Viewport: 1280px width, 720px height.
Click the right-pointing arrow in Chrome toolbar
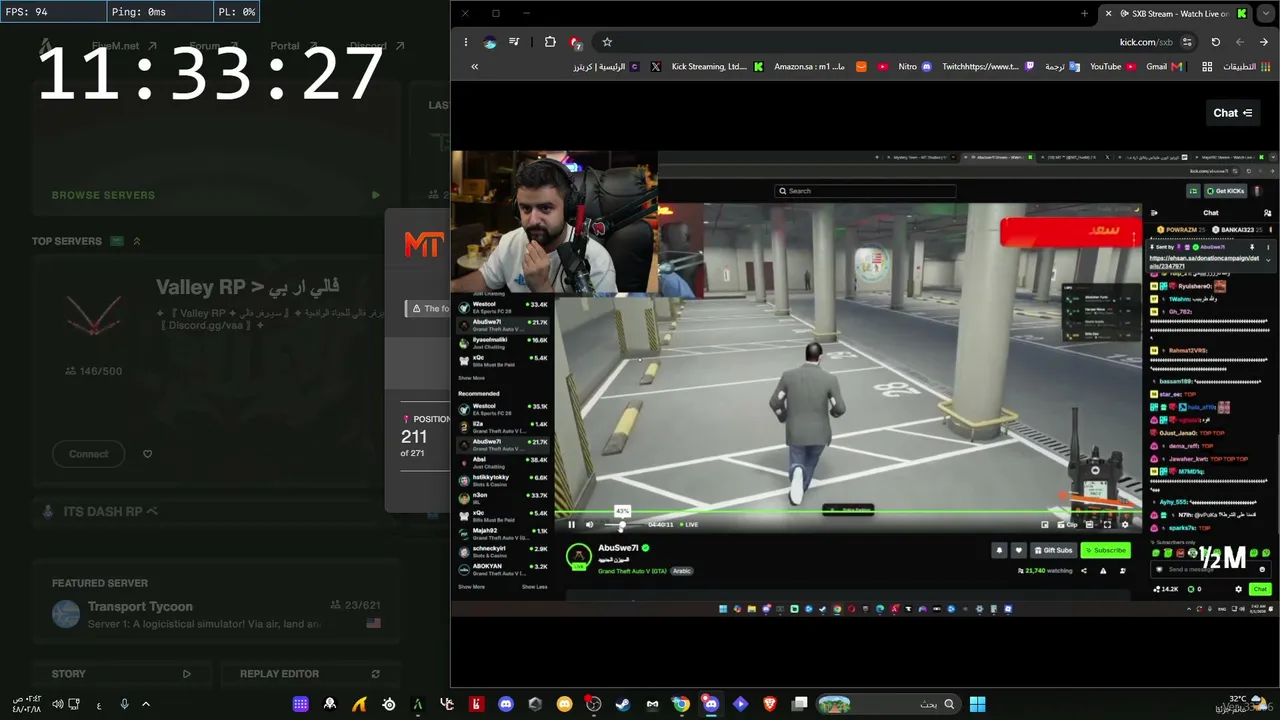click(x=1264, y=42)
